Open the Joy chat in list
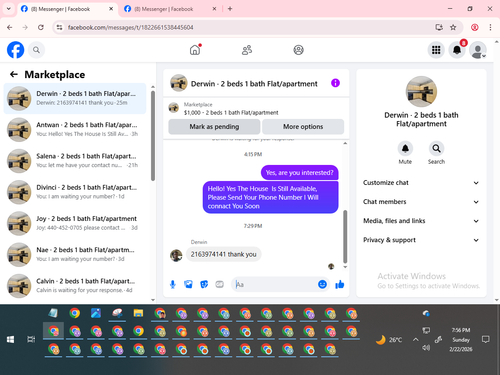The image size is (500, 375). tap(75, 223)
